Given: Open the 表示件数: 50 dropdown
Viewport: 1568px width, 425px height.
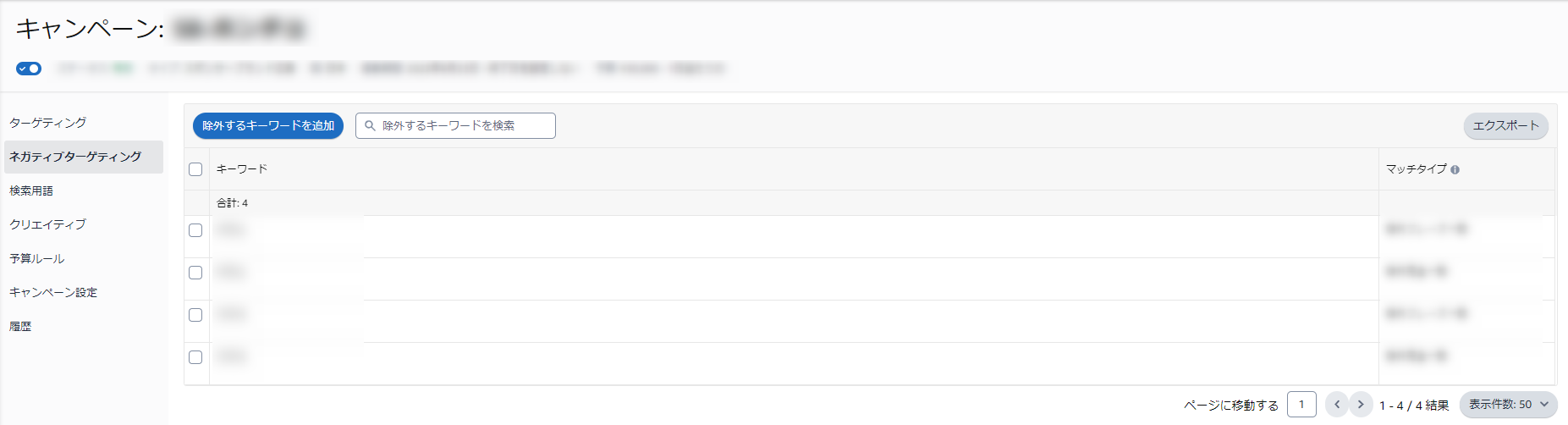Looking at the screenshot, I should pos(1509,404).
